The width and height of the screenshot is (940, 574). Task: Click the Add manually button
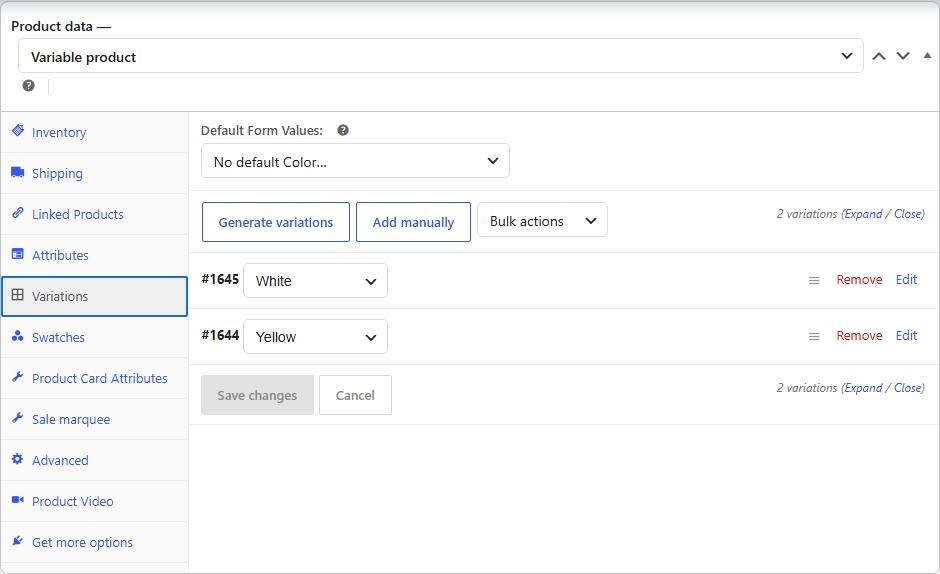pos(413,222)
